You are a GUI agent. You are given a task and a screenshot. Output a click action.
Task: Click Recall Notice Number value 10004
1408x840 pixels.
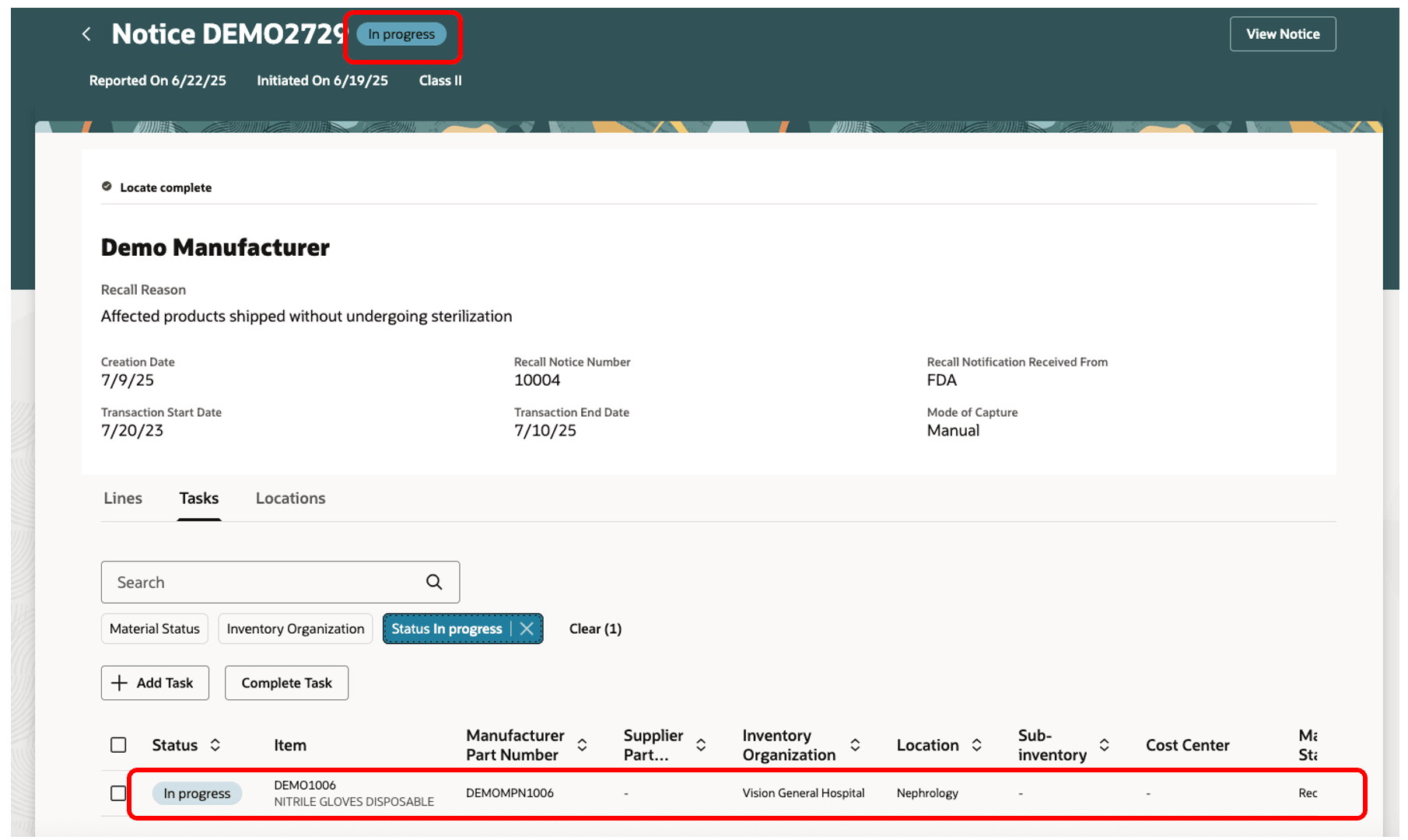click(x=538, y=380)
